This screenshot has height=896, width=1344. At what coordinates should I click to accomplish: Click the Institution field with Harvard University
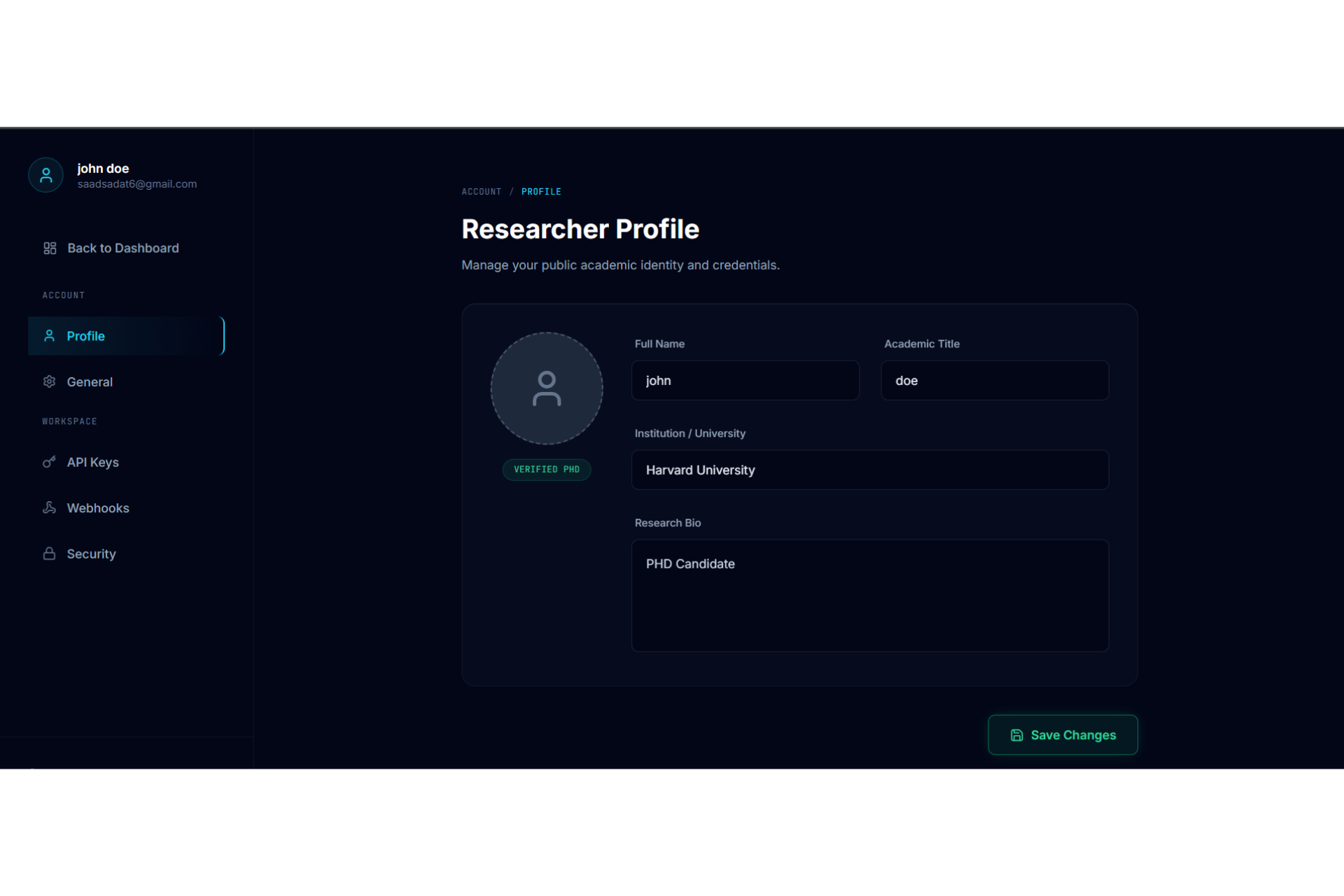(x=869, y=470)
